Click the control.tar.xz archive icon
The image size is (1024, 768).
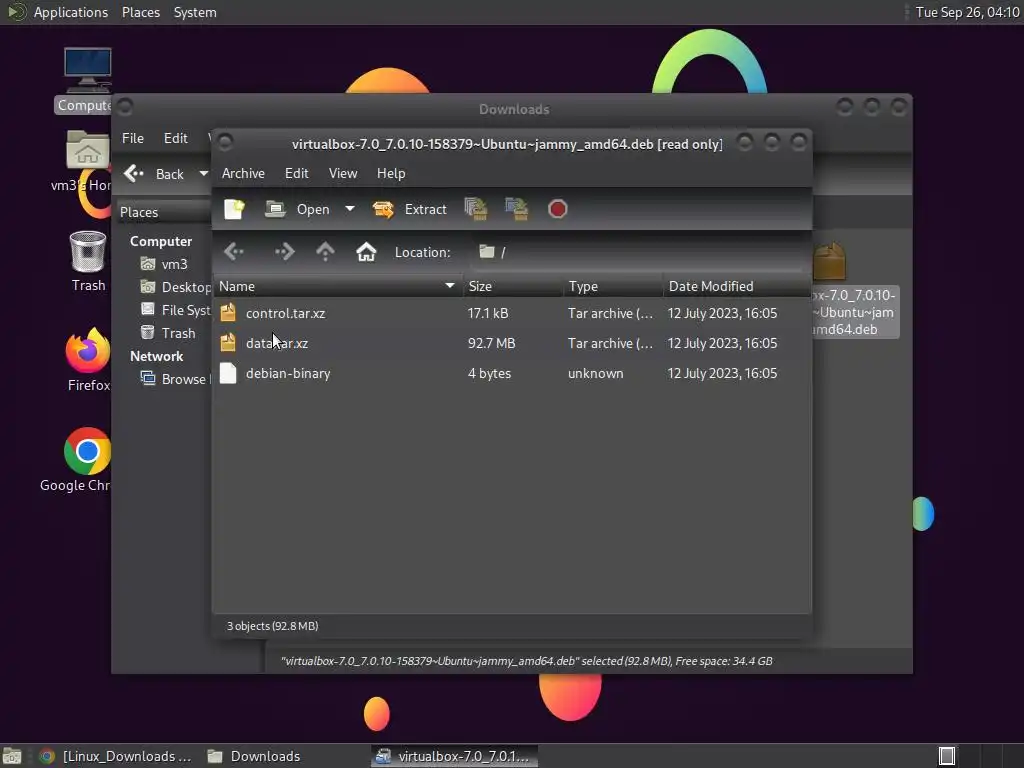coord(228,313)
